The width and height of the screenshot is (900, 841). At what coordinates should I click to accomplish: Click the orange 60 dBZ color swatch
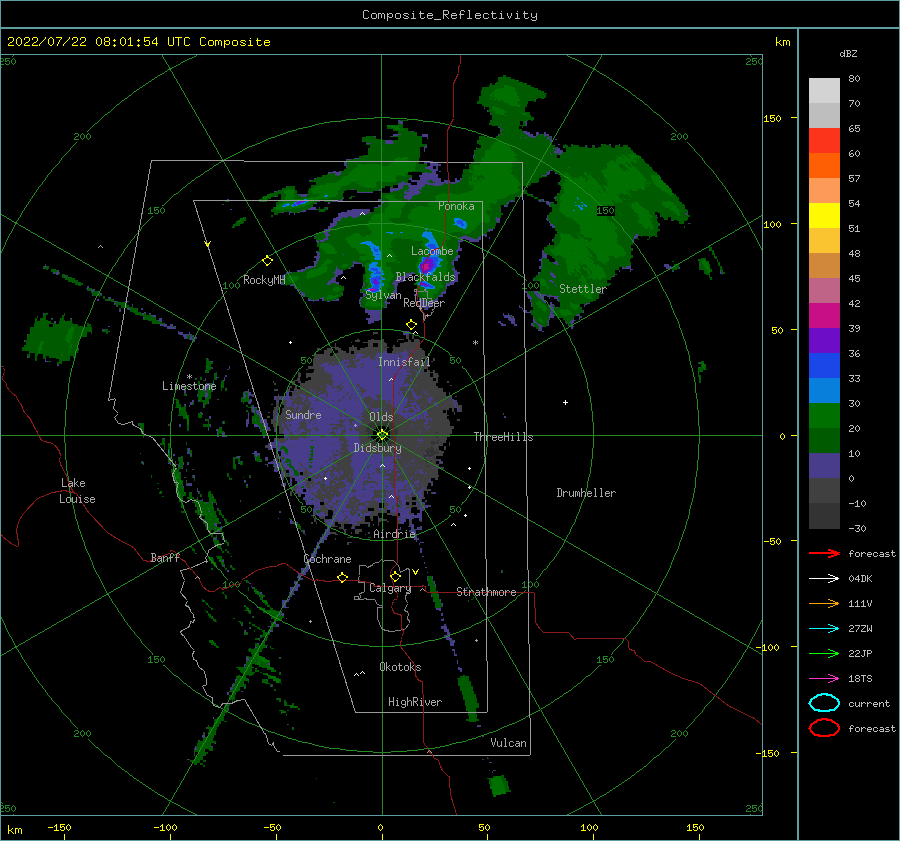(824, 165)
